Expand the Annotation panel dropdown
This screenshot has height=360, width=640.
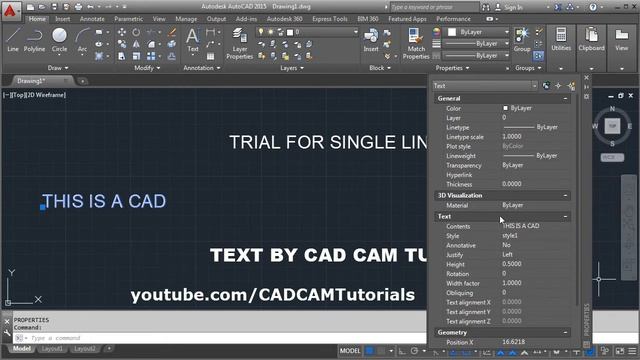(x=202, y=68)
